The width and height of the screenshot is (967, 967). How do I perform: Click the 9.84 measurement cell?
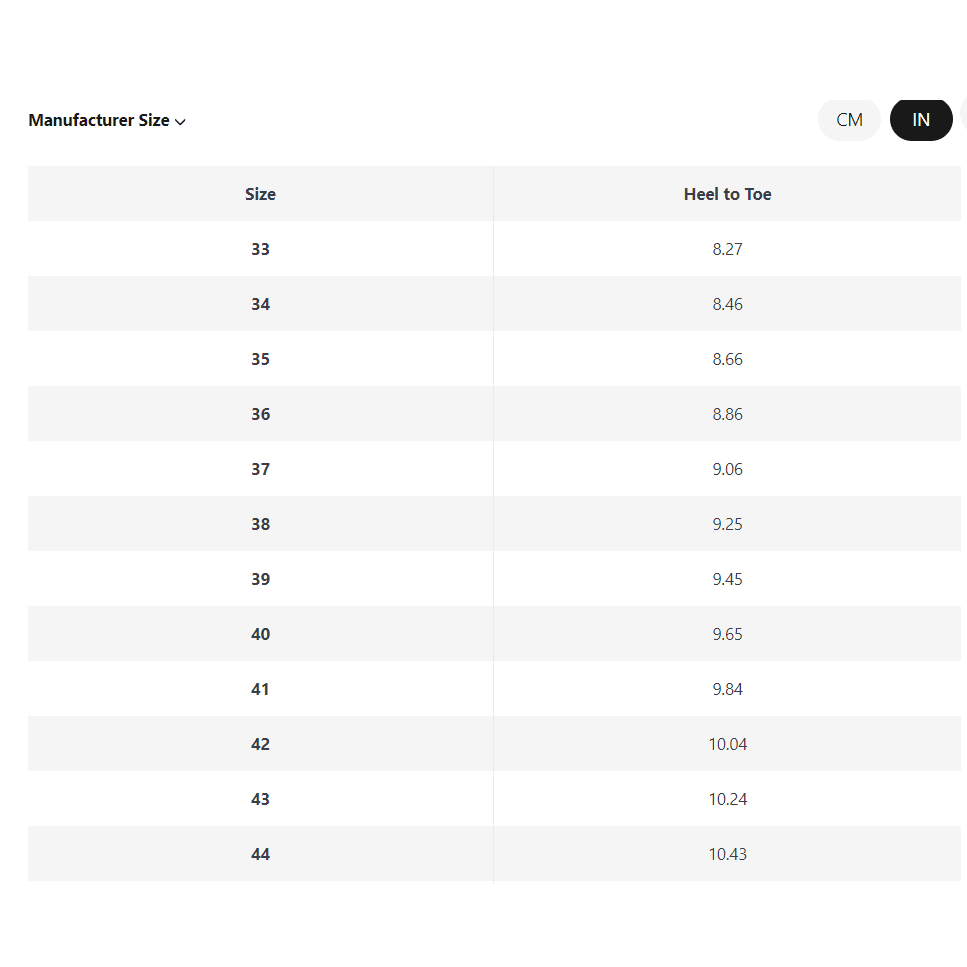point(727,689)
